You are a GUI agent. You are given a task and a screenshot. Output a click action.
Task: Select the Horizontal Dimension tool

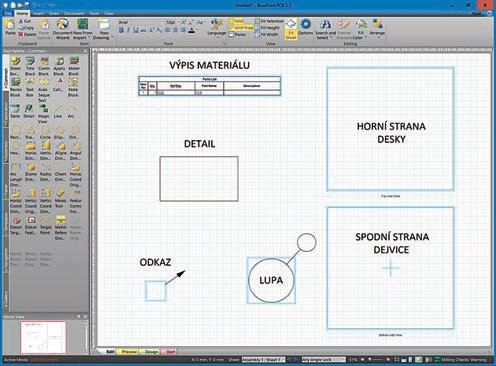(x=30, y=150)
